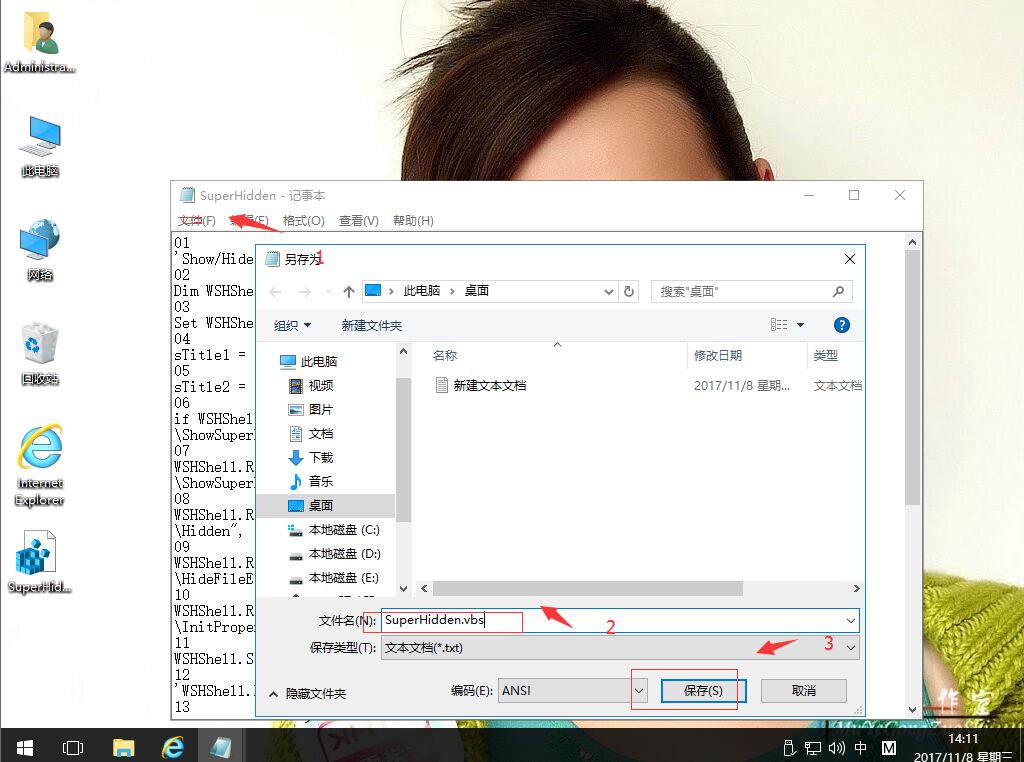Launch Internet Explorer from the taskbar

coord(172,746)
